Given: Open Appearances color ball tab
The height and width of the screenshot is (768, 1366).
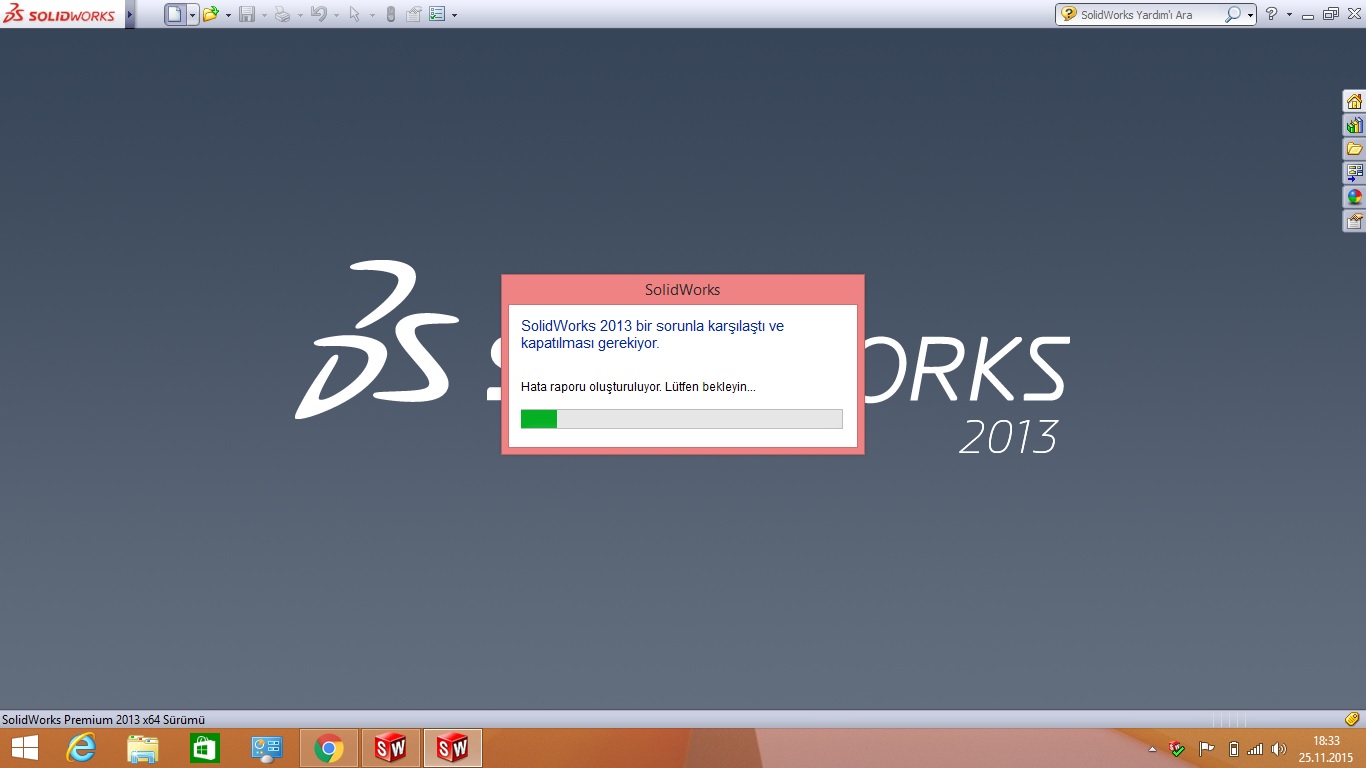Looking at the screenshot, I should click(x=1354, y=197).
